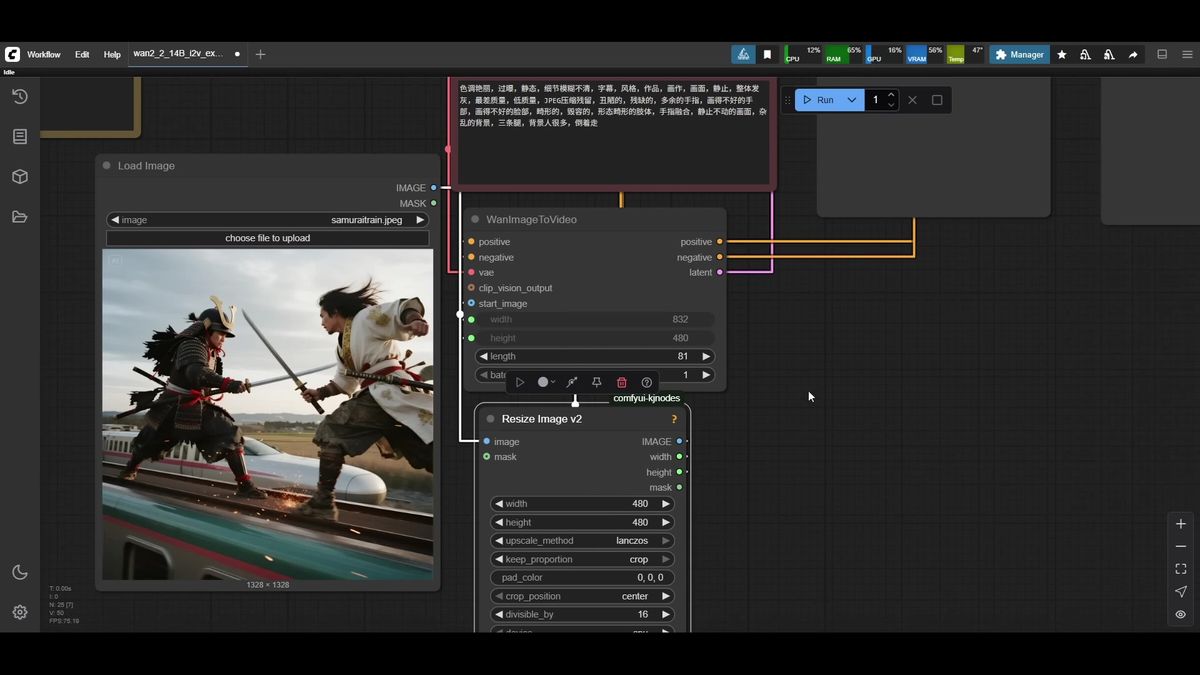
Task: Open node help question icon
Action: coord(647,382)
